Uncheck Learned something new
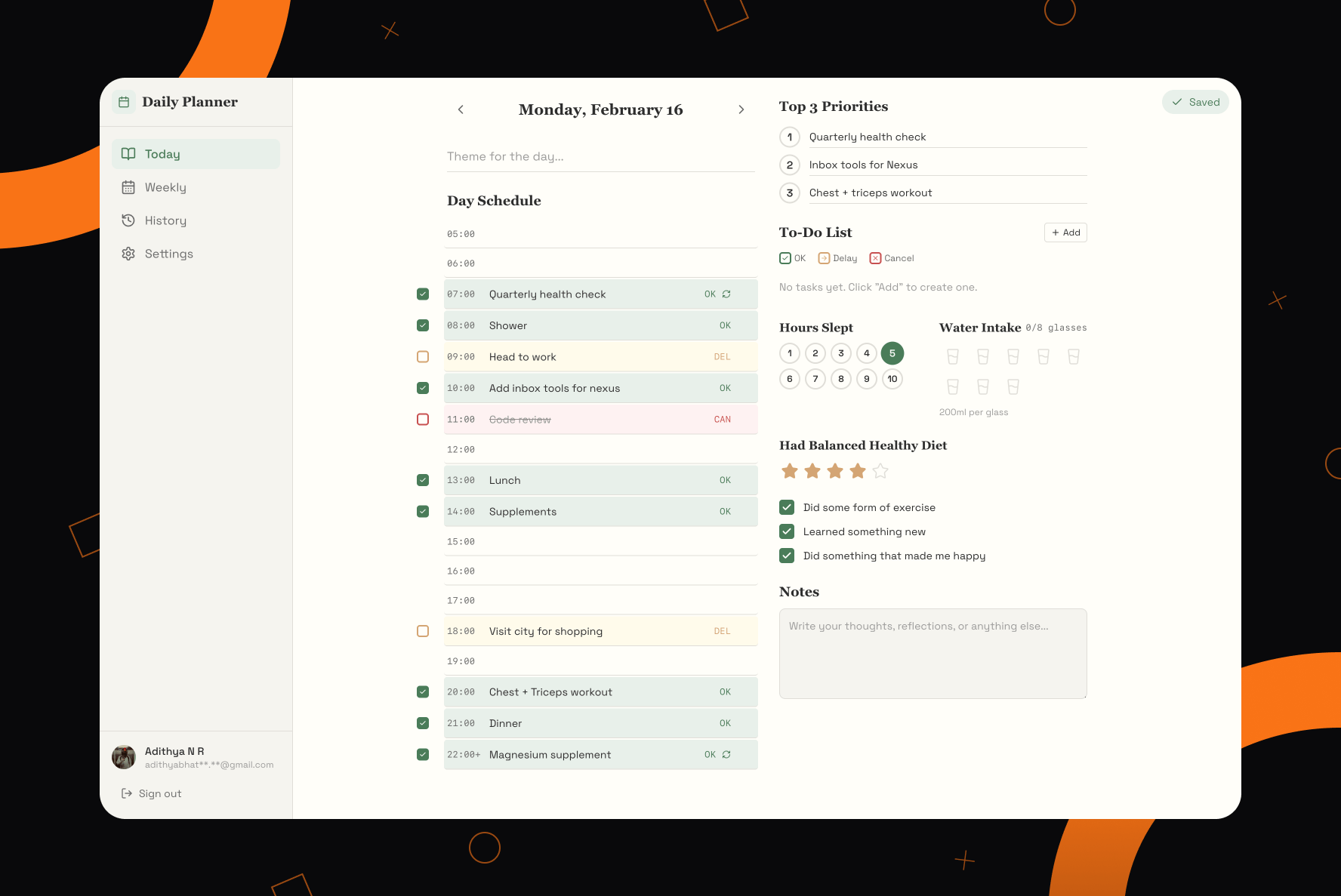 tap(787, 531)
